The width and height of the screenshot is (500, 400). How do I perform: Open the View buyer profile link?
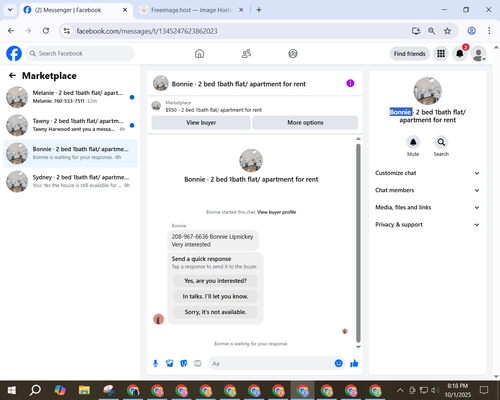[x=276, y=212]
